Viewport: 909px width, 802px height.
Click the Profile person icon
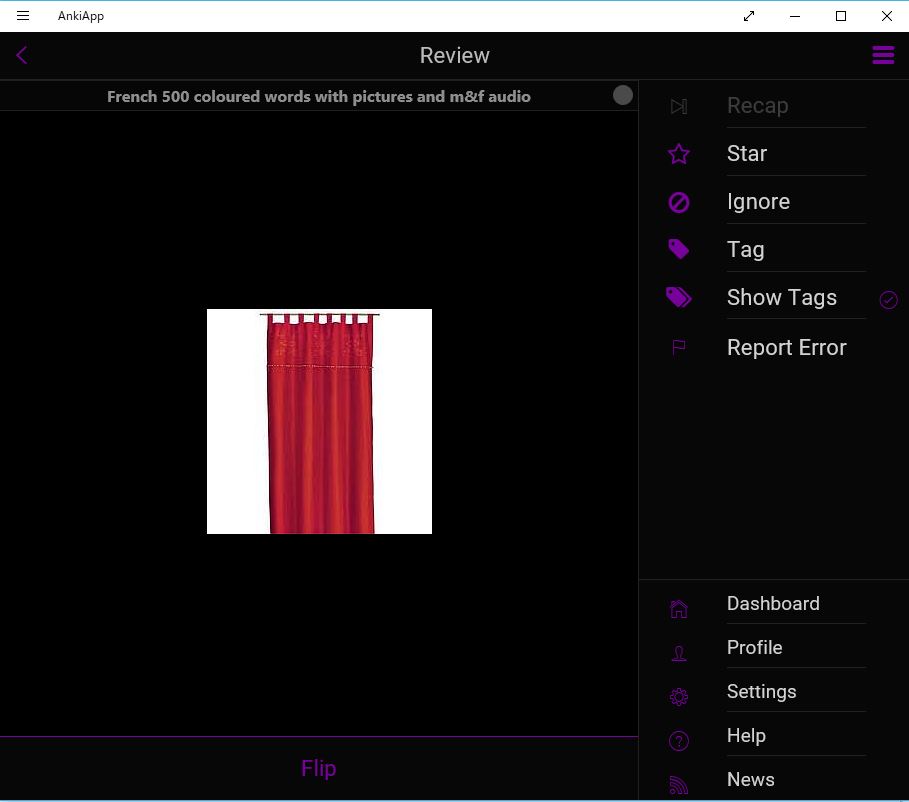(679, 653)
